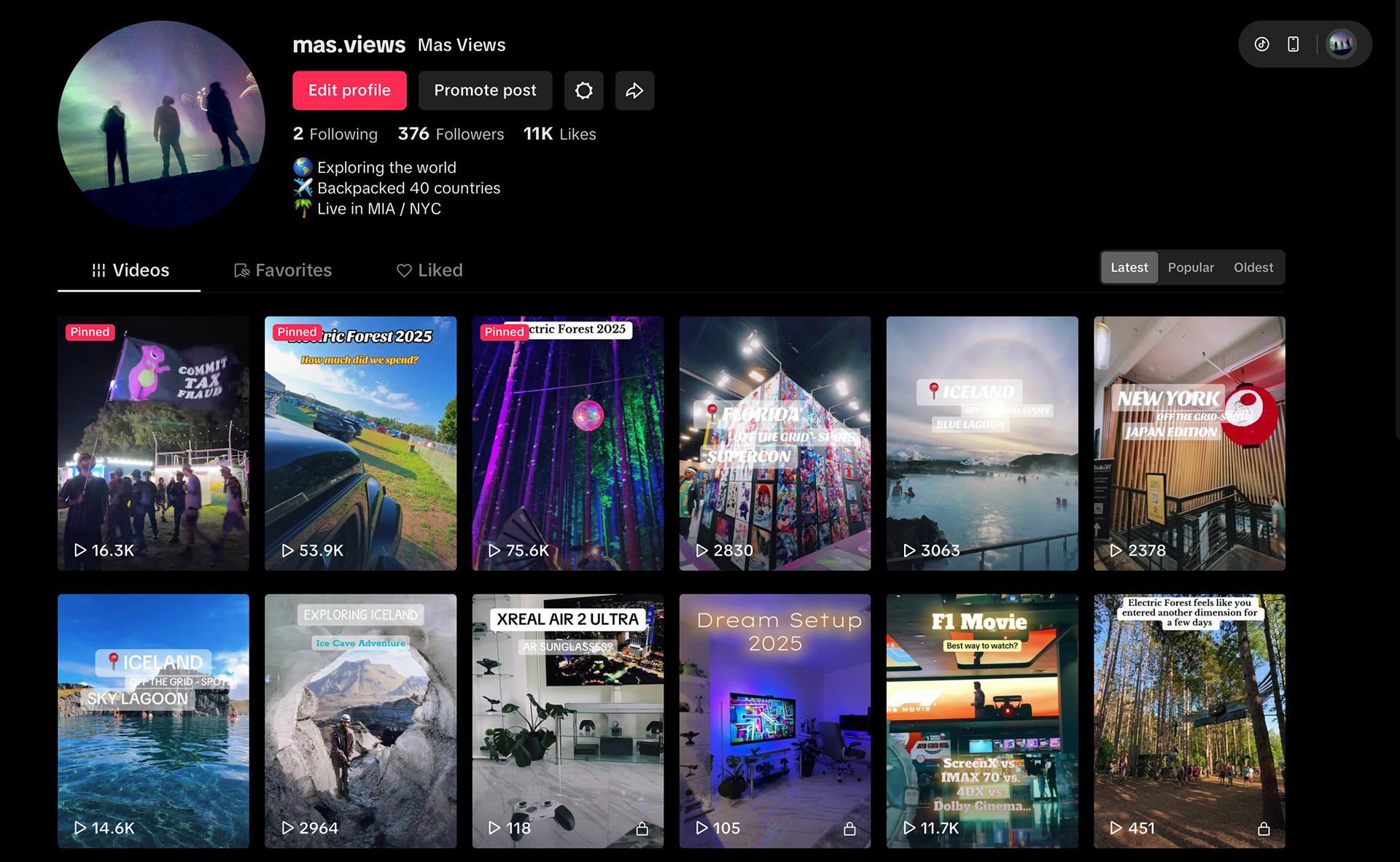Open the 2 Following list
This screenshot has height=862, width=1400.
(335, 134)
